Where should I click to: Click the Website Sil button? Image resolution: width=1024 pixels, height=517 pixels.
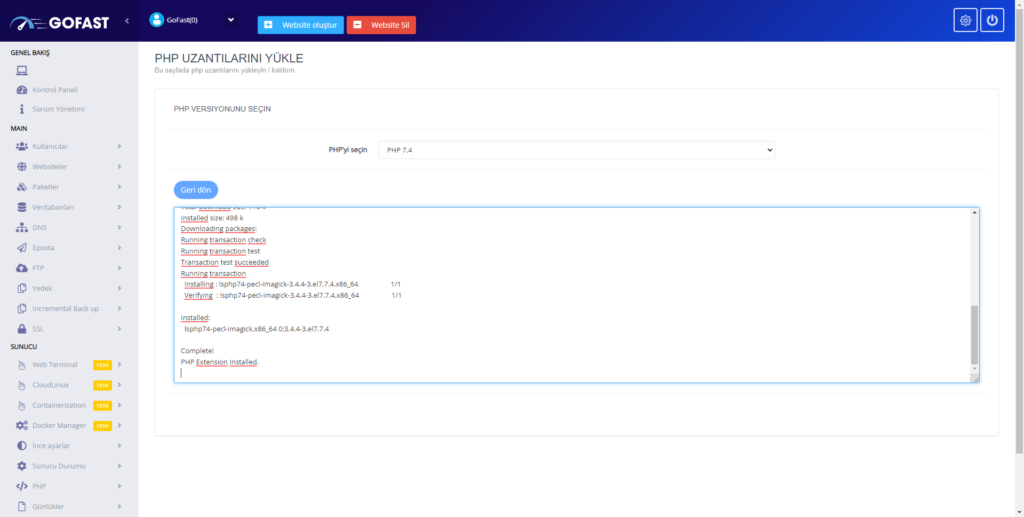pyautogui.click(x=381, y=24)
